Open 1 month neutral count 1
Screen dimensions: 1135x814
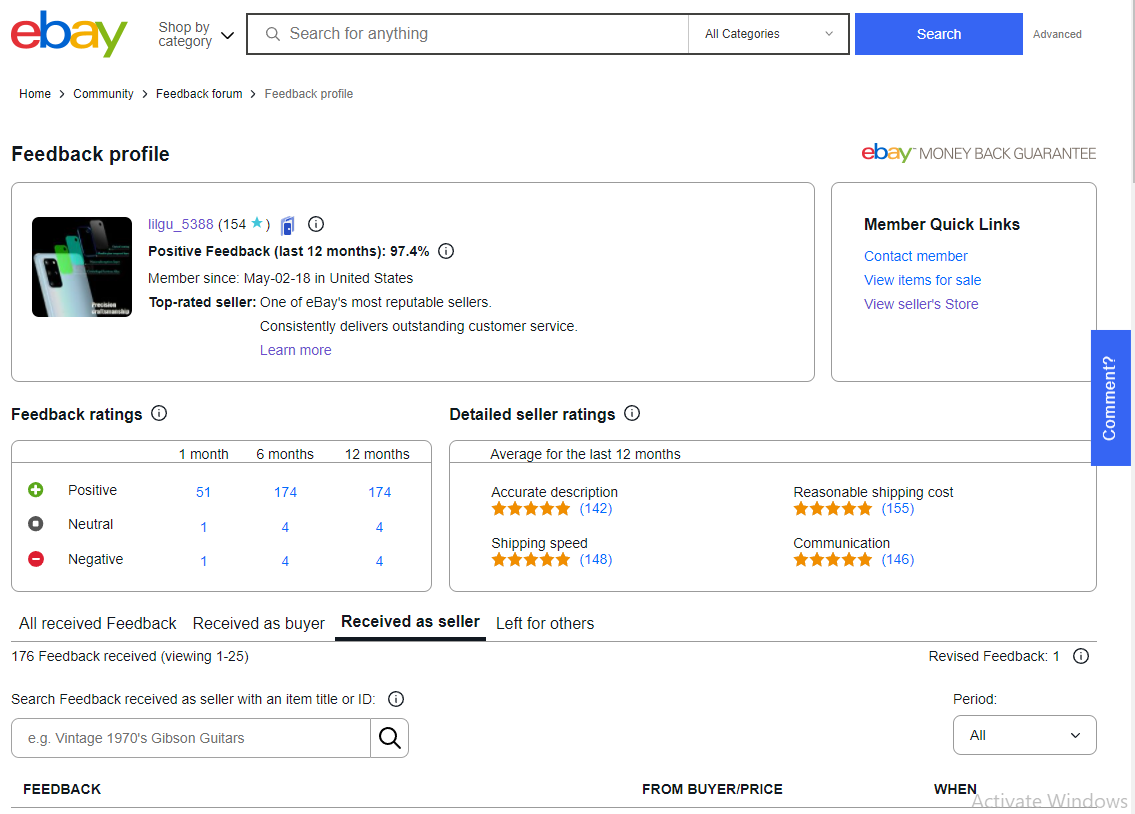click(203, 527)
